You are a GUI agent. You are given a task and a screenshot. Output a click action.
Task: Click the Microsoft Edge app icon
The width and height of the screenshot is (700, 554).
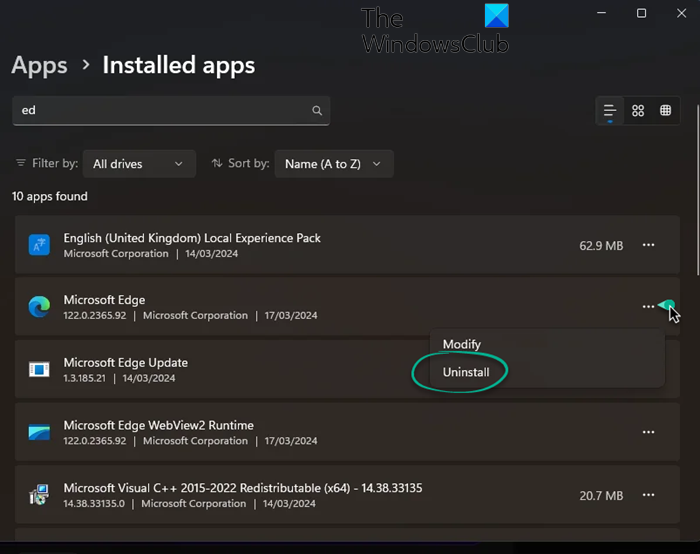coord(39,307)
